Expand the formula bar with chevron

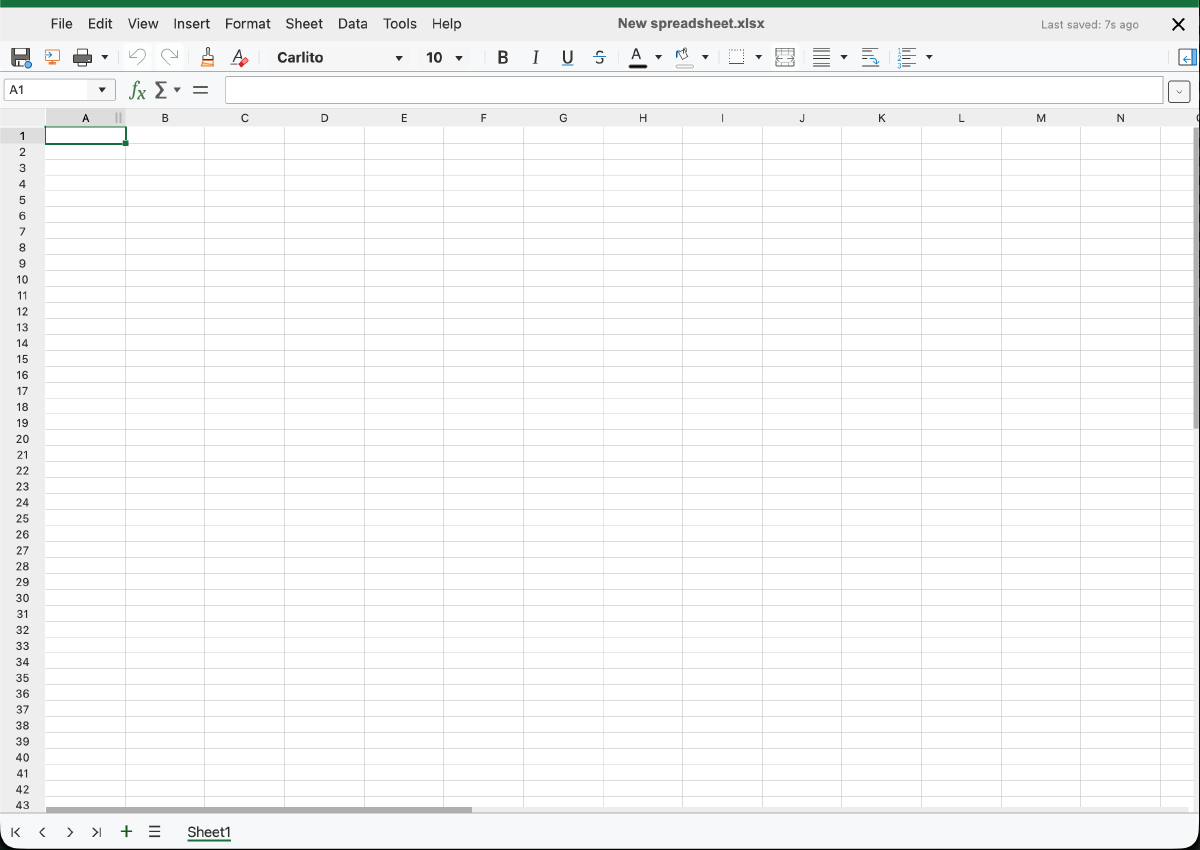pyautogui.click(x=1179, y=91)
